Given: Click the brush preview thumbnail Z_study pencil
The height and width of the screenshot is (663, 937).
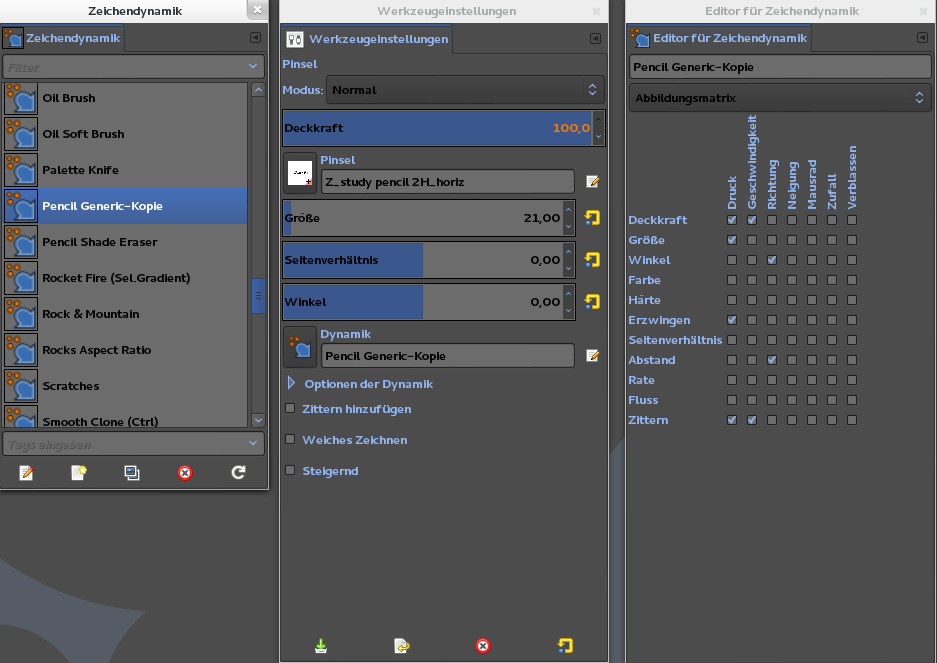Looking at the screenshot, I should [x=300, y=173].
